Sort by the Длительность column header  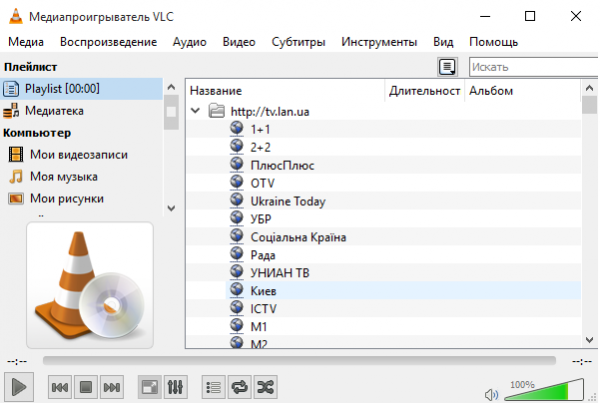tap(424, 91)
